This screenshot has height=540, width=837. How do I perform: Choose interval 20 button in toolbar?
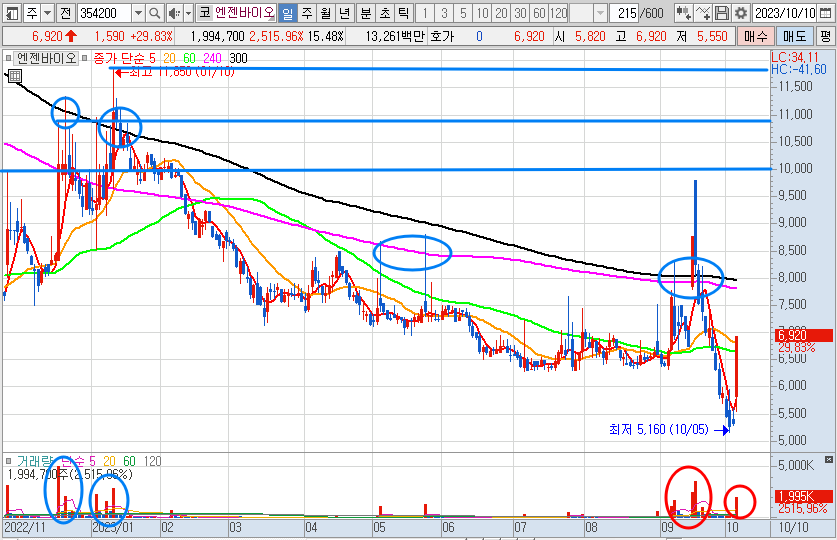pos(501,13)
